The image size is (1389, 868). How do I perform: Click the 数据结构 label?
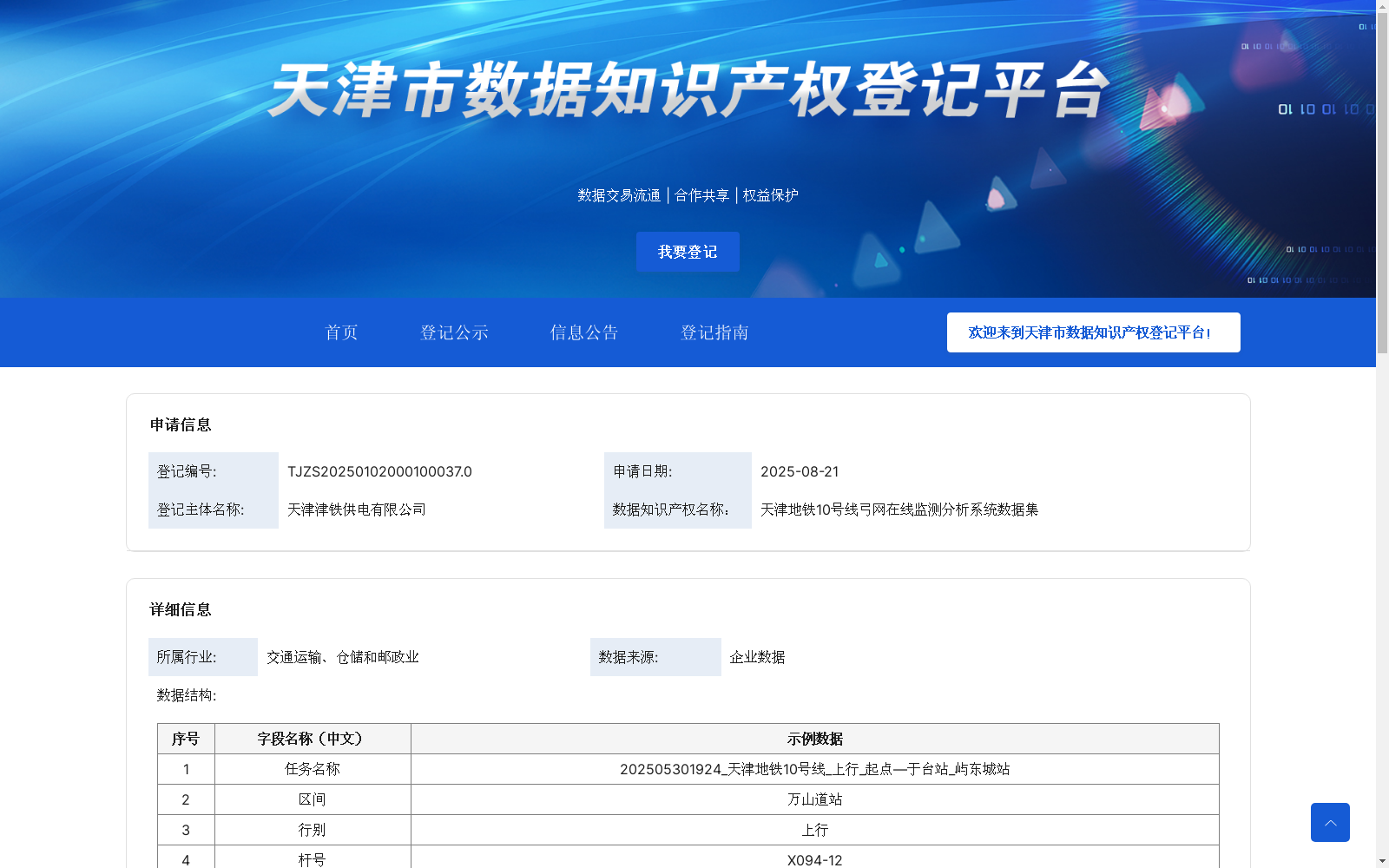point(187,695)
